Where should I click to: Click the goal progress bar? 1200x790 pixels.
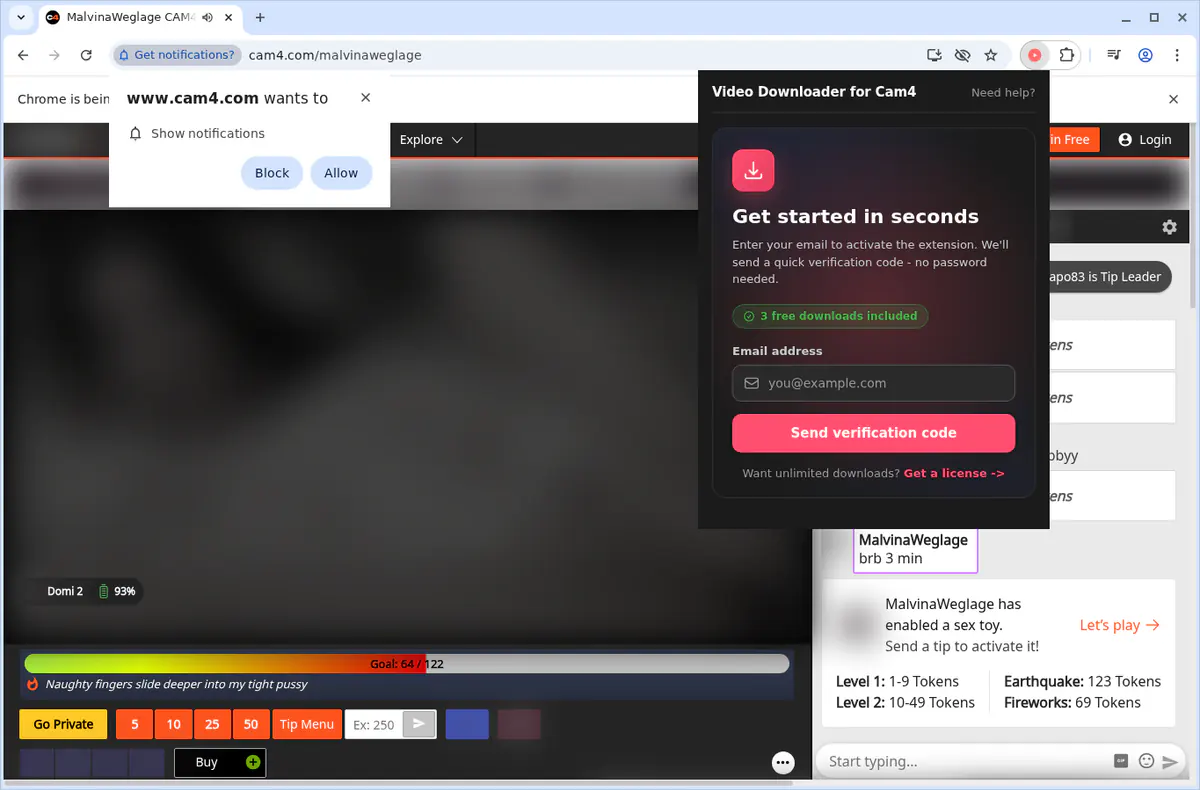407,663
